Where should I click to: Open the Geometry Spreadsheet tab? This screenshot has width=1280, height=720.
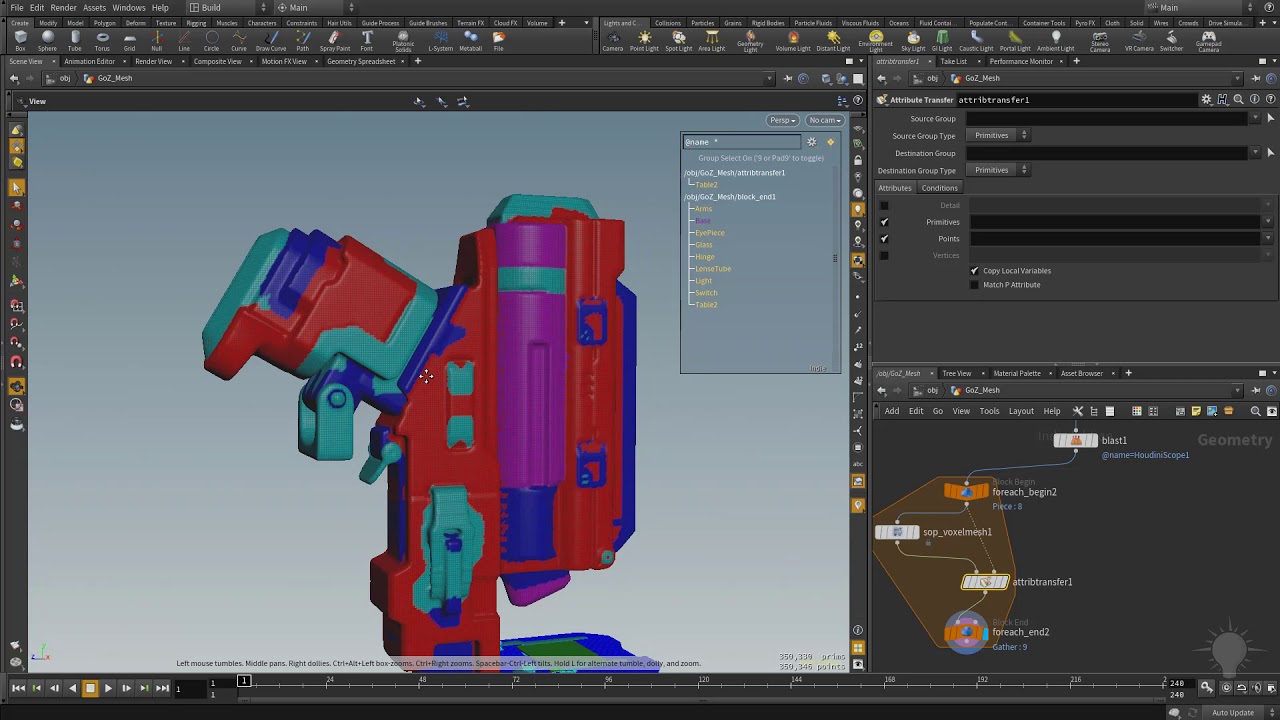click(361, 61)
